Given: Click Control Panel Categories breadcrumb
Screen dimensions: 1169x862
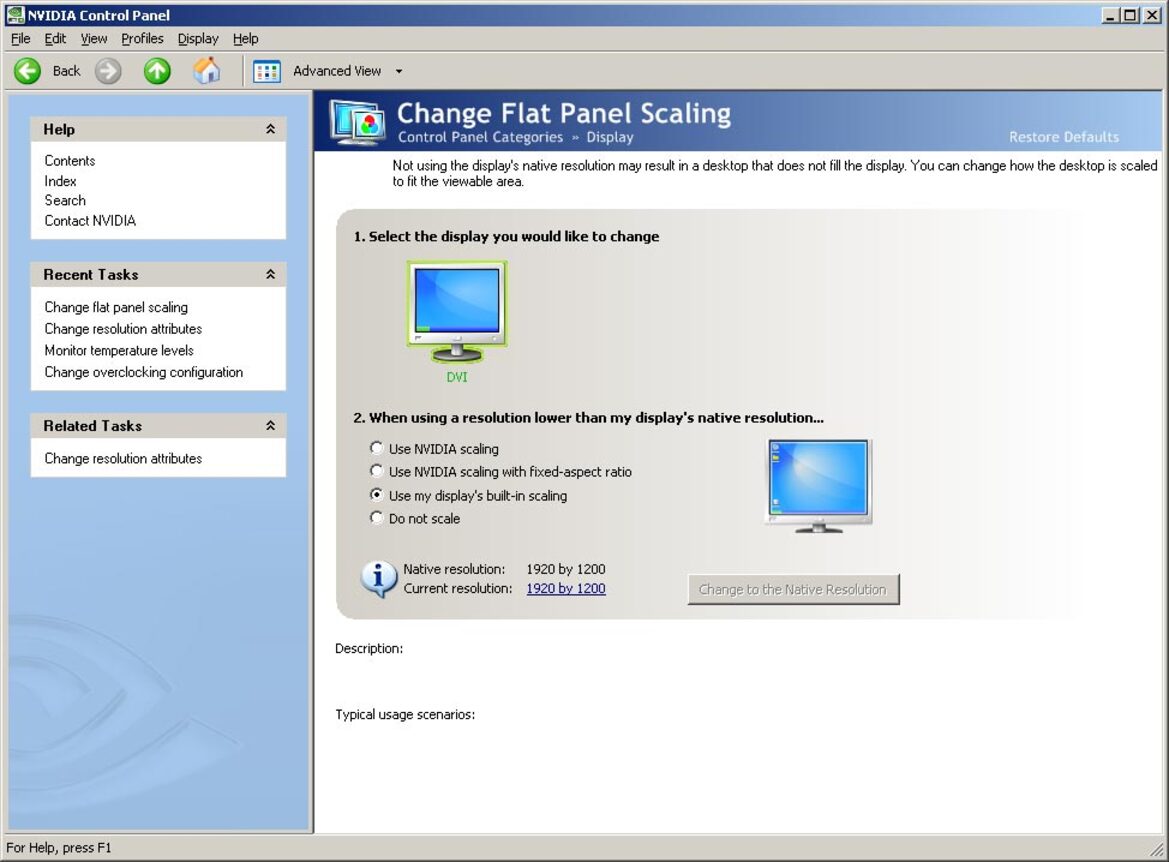Looking at the screenshot, I should (x=481, y=137).
